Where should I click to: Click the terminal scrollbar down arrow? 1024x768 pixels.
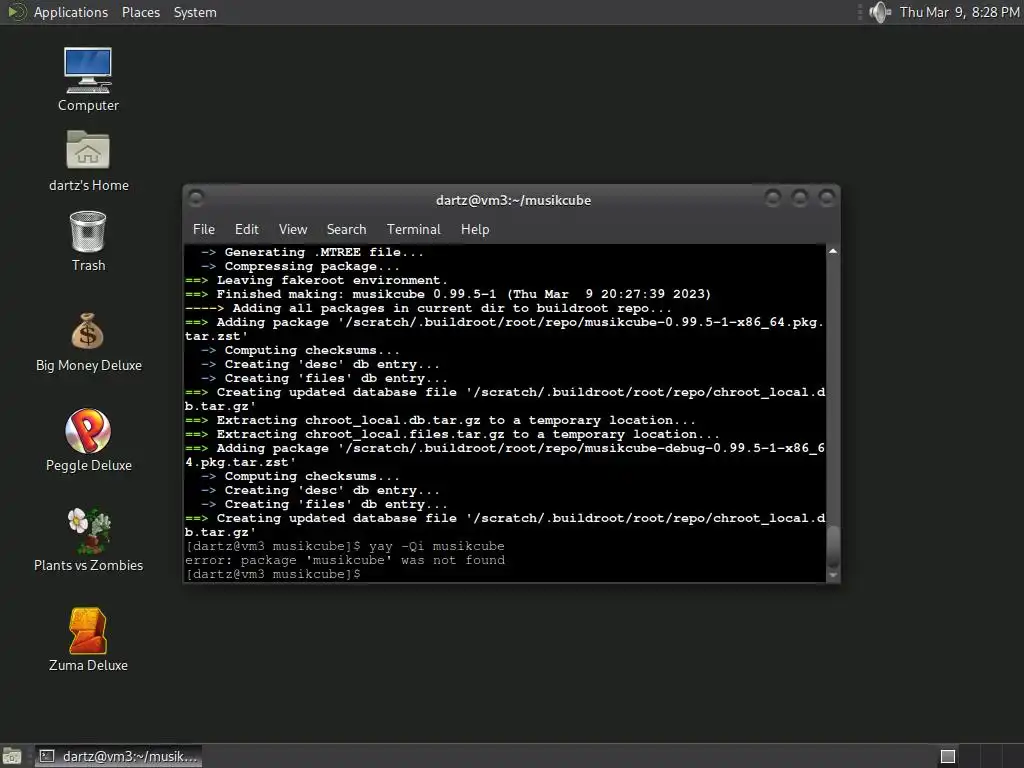[833, 575]
